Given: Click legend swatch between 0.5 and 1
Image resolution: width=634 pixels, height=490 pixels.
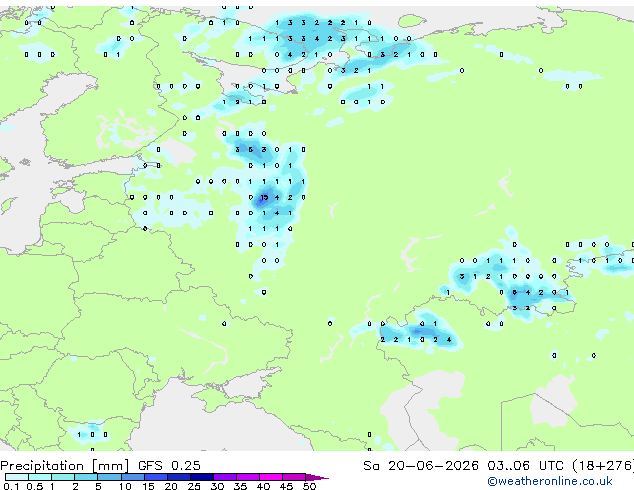Looking at the screenshot, I should 40,477.
